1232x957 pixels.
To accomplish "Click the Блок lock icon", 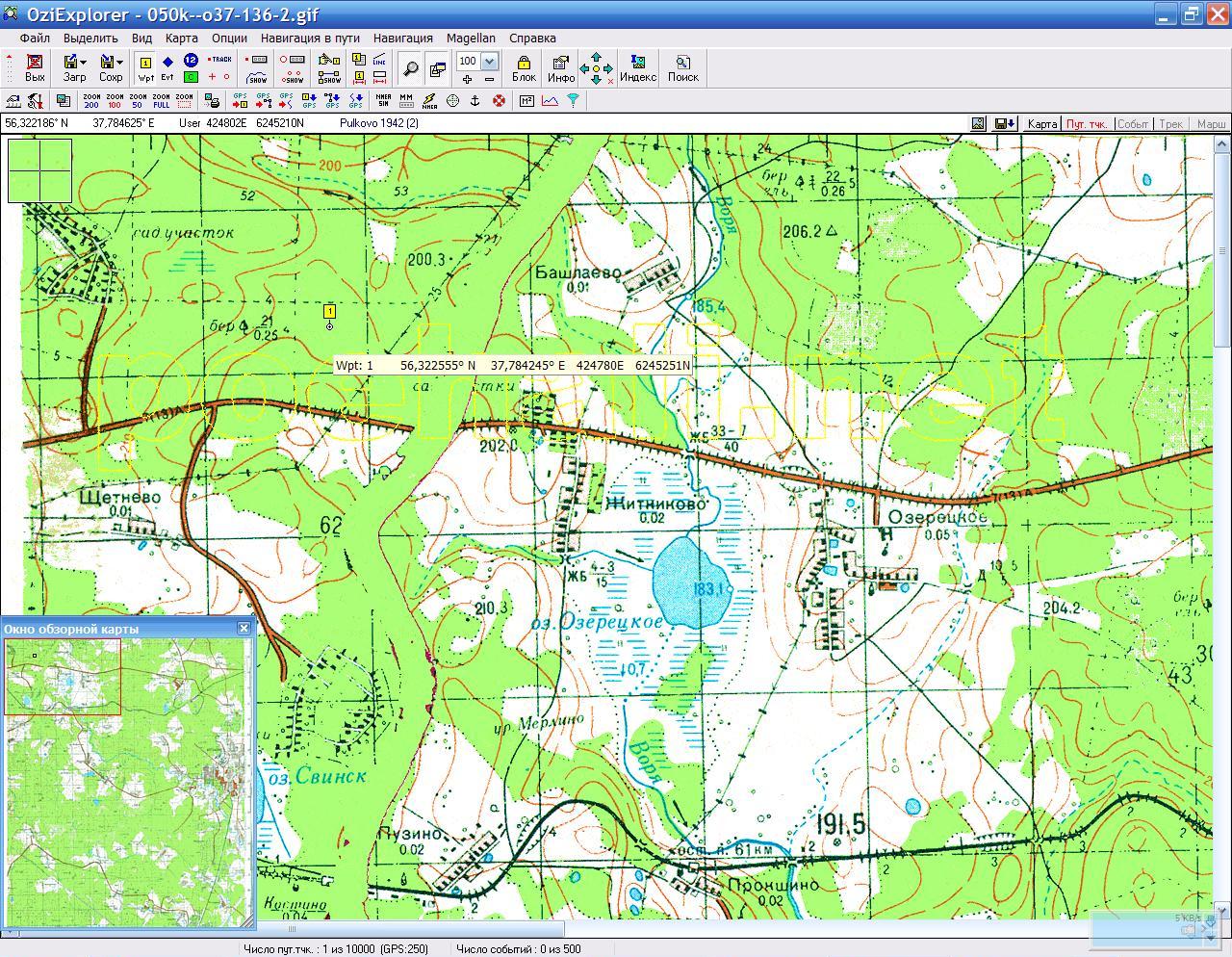I will point(524,67).
